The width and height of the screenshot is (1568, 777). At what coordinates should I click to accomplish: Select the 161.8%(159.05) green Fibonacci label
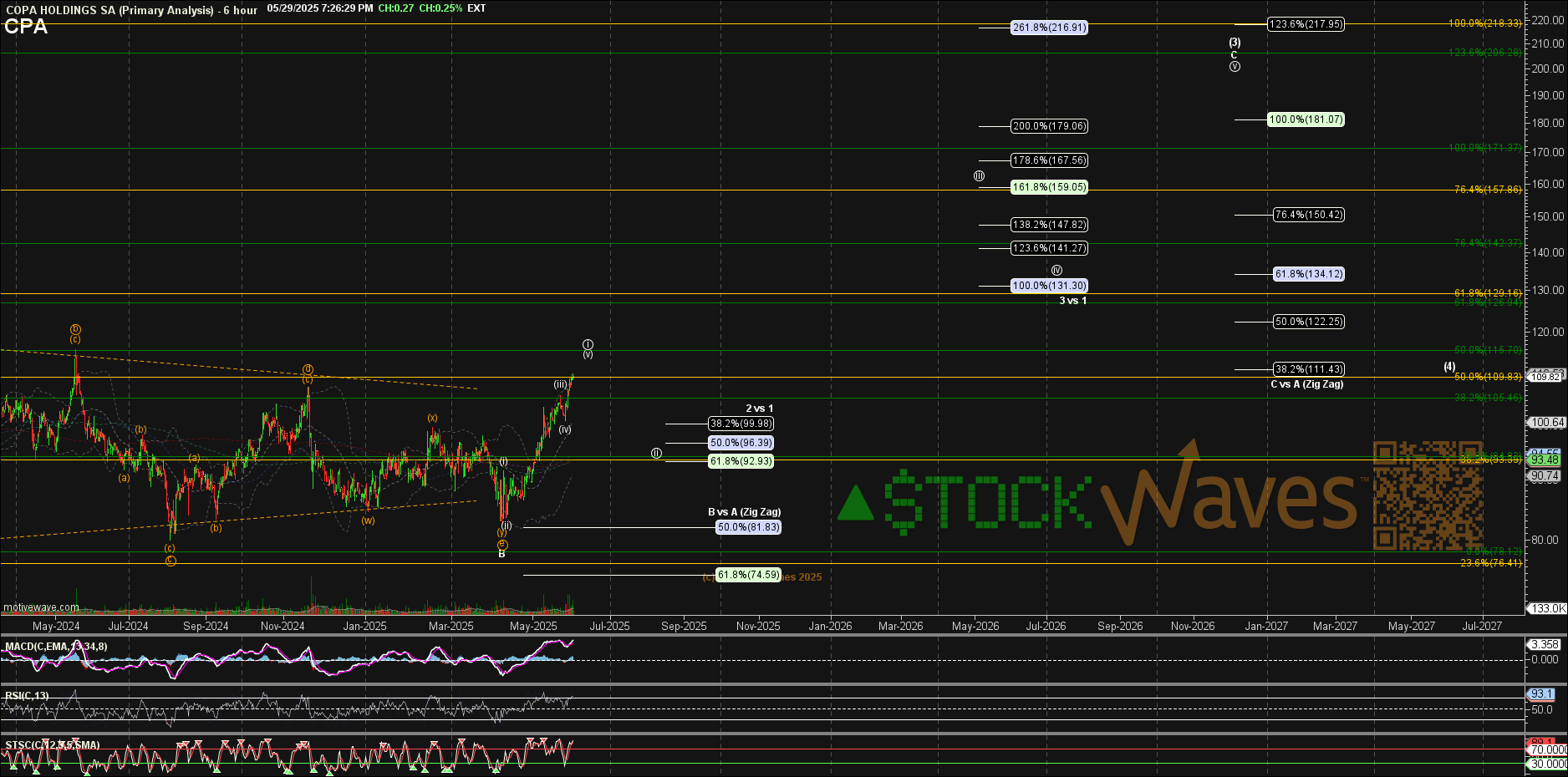tap(1049, 187)
